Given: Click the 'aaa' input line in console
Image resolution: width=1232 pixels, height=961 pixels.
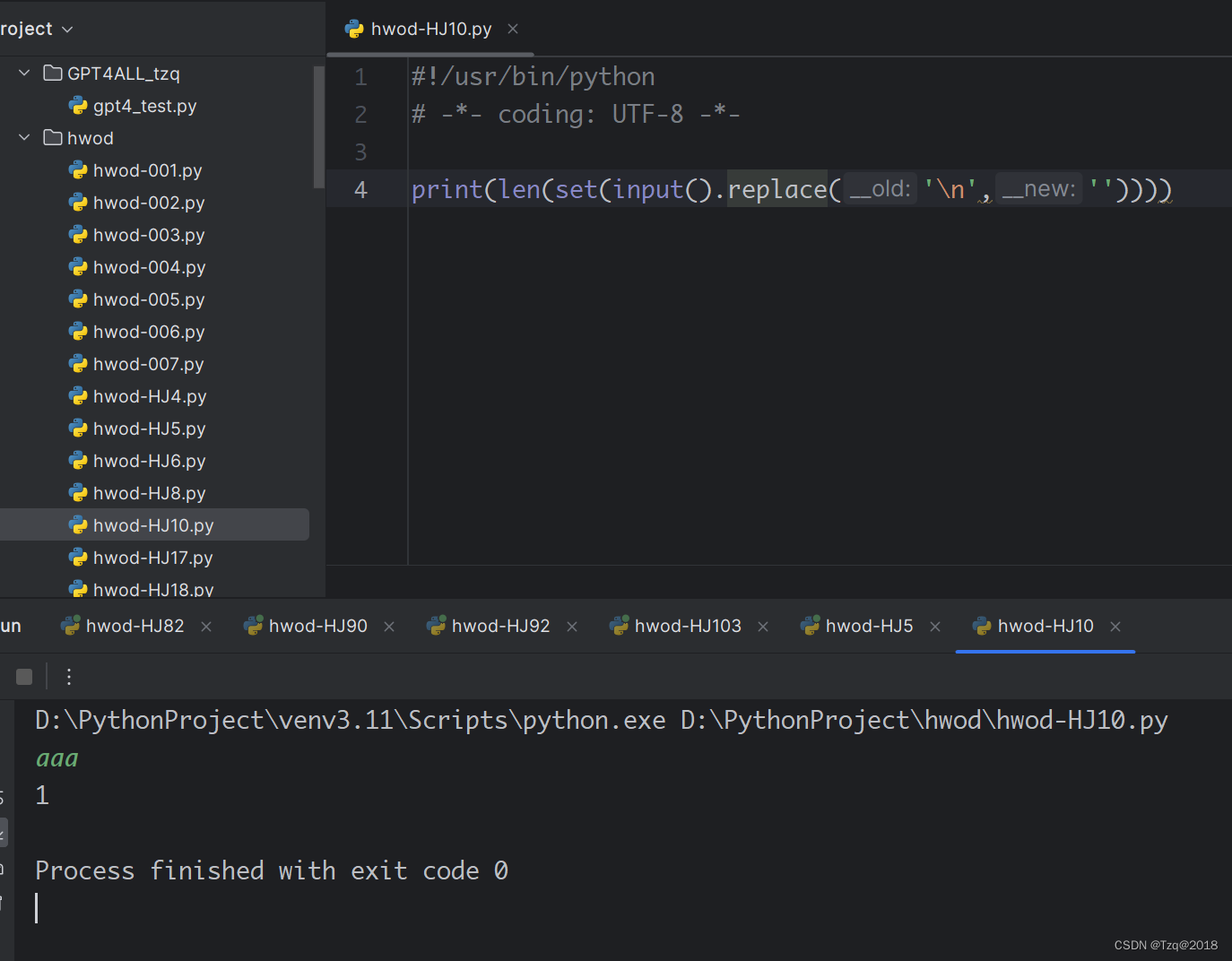Looking at the screenshot, I should coord(56,759).
